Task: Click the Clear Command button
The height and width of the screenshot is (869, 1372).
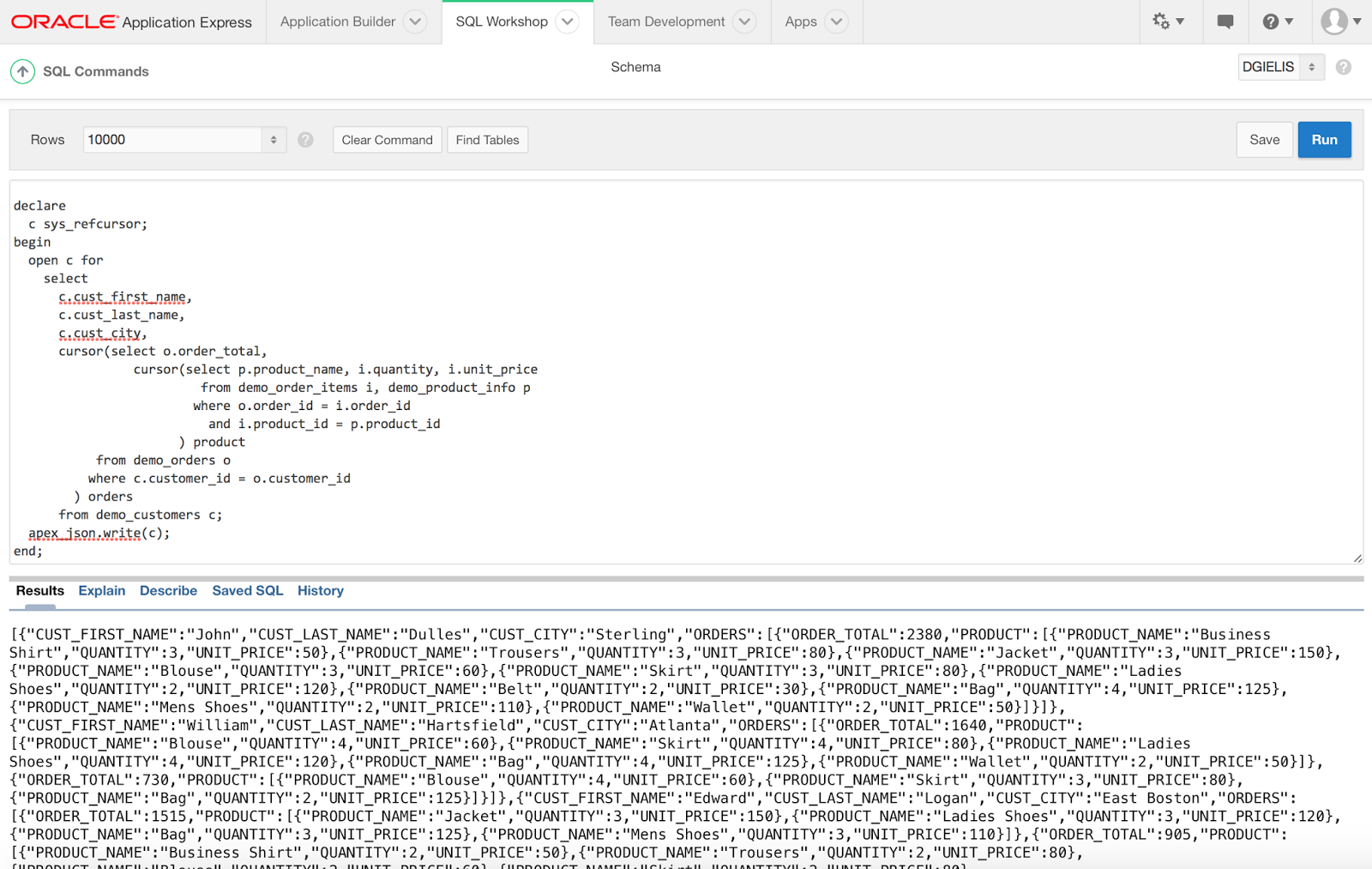Action: click(388, 140)
